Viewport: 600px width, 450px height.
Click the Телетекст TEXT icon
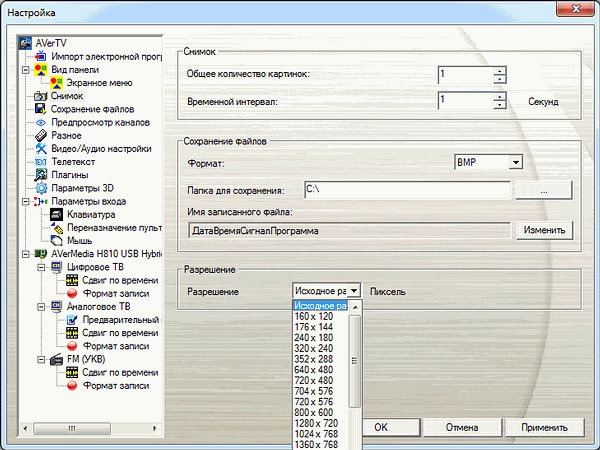click(41, 162)
